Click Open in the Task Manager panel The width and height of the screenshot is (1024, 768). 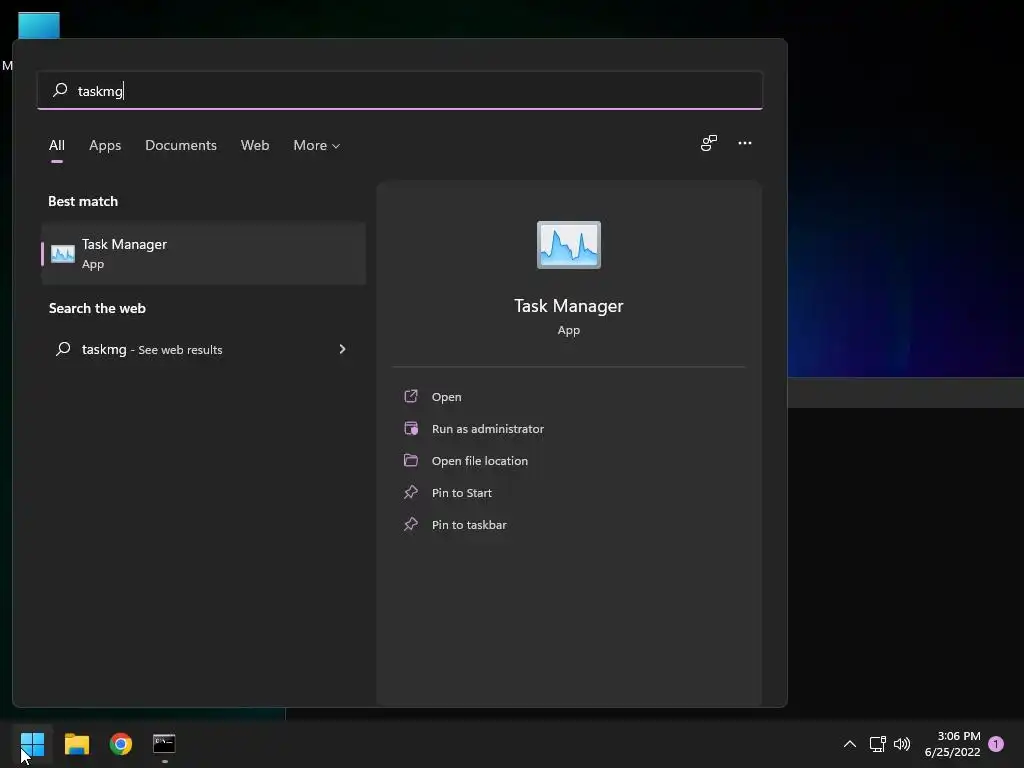447,397
